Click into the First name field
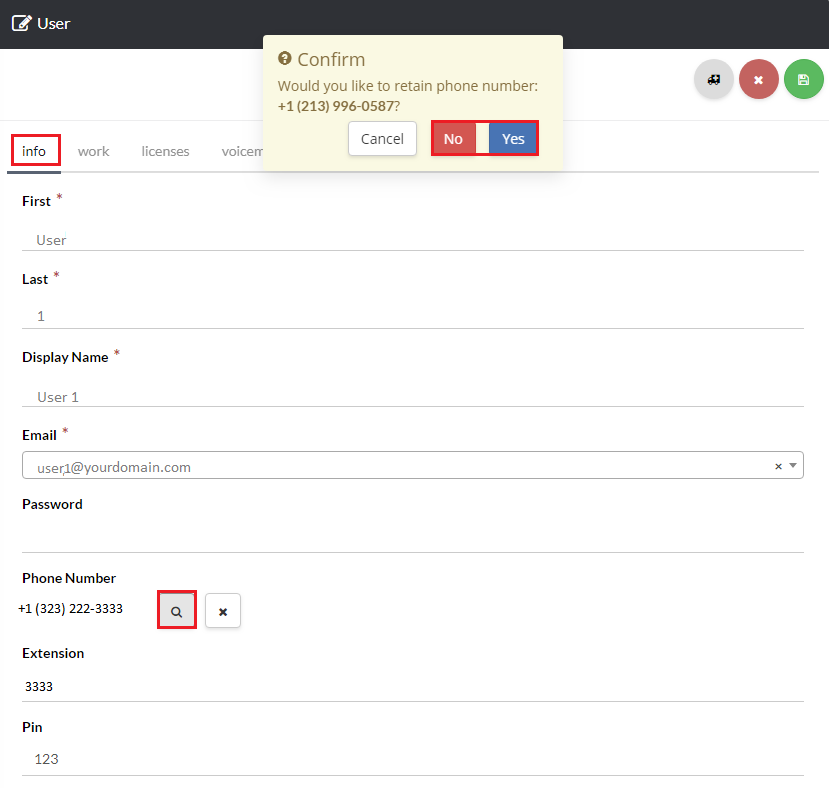 coord(412,240)
